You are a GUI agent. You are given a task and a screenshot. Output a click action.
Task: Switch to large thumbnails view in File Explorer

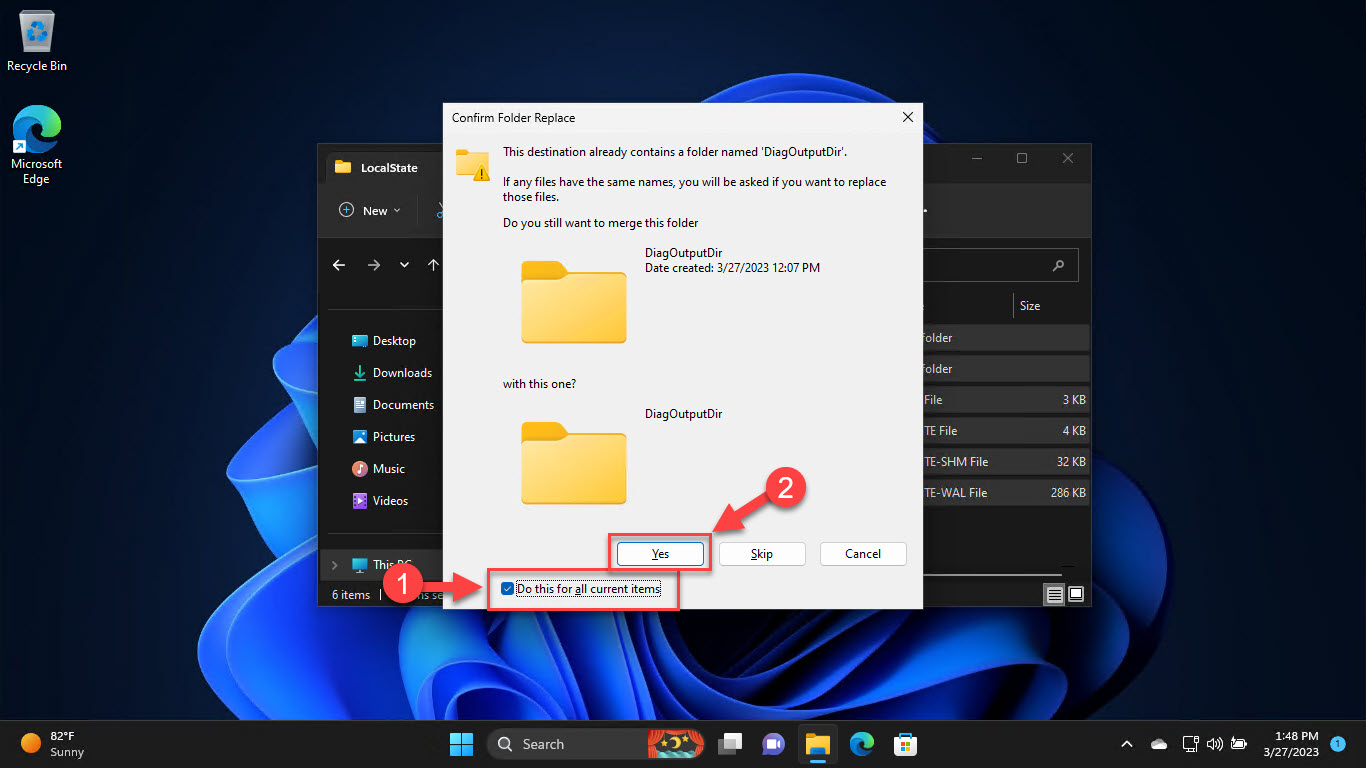tap(1076, 594)
